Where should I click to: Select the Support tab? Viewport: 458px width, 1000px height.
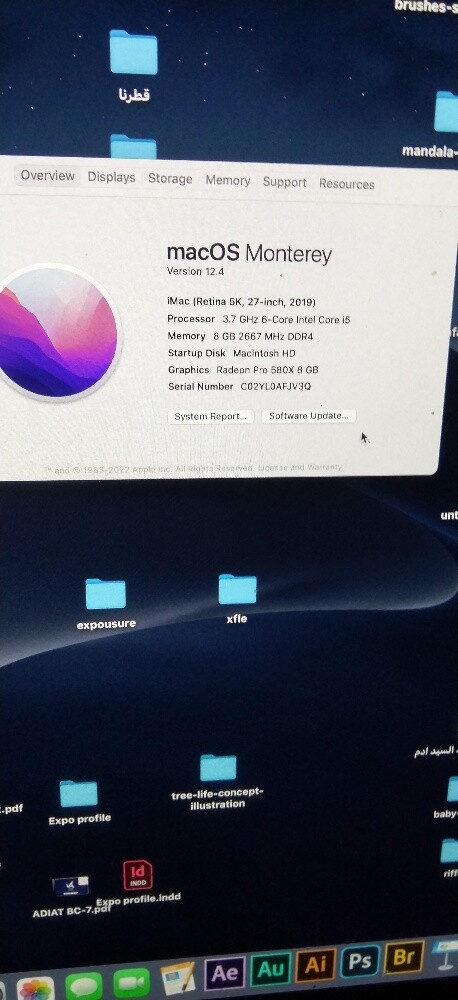tap(284, 182)
